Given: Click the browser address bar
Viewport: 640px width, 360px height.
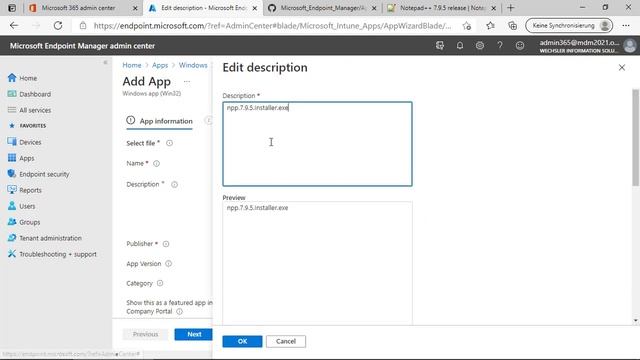Looking at the screenshot, I should [272, 26].
